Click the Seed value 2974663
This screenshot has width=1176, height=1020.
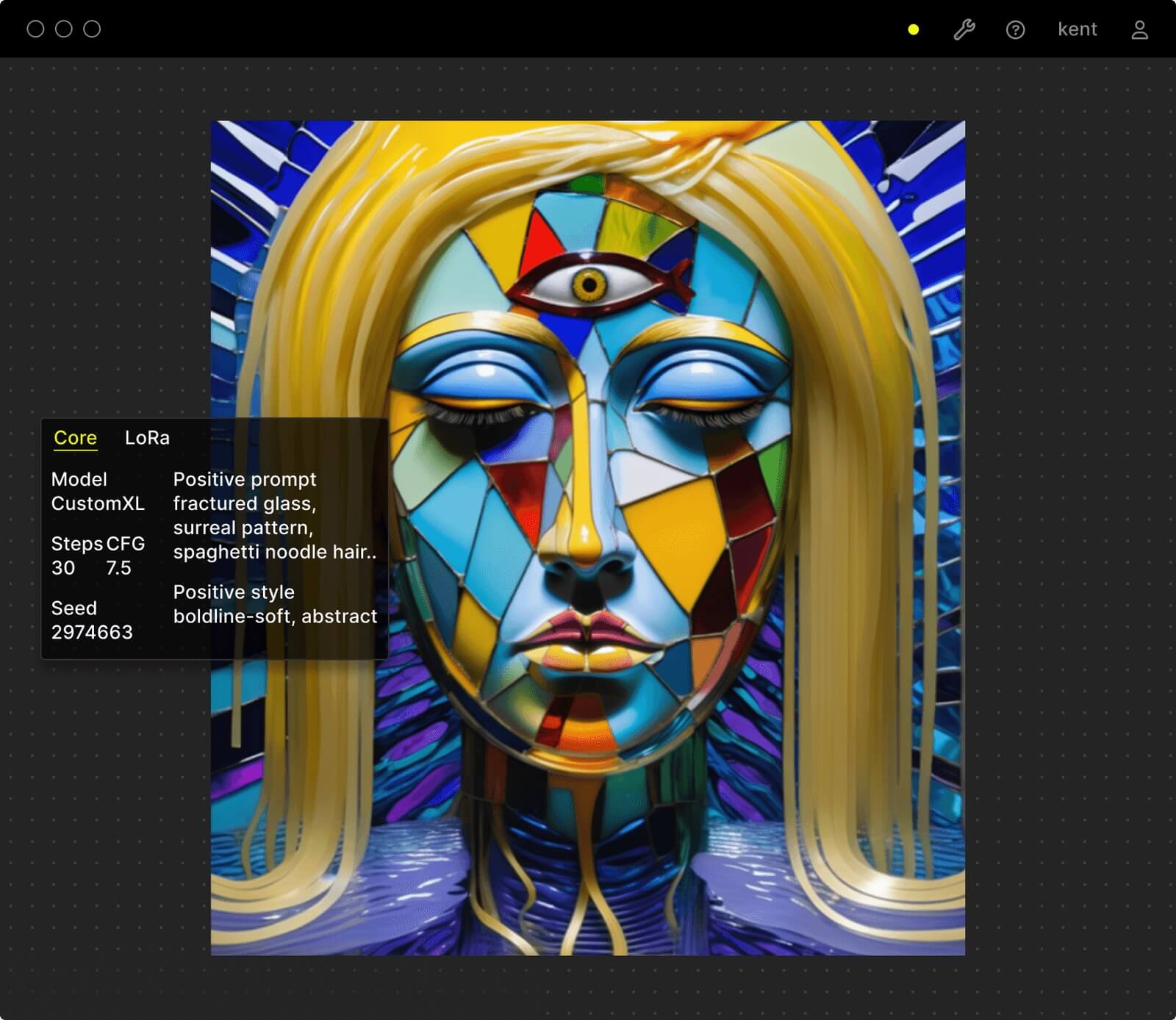pyautogui.click(x=92, y=632)
